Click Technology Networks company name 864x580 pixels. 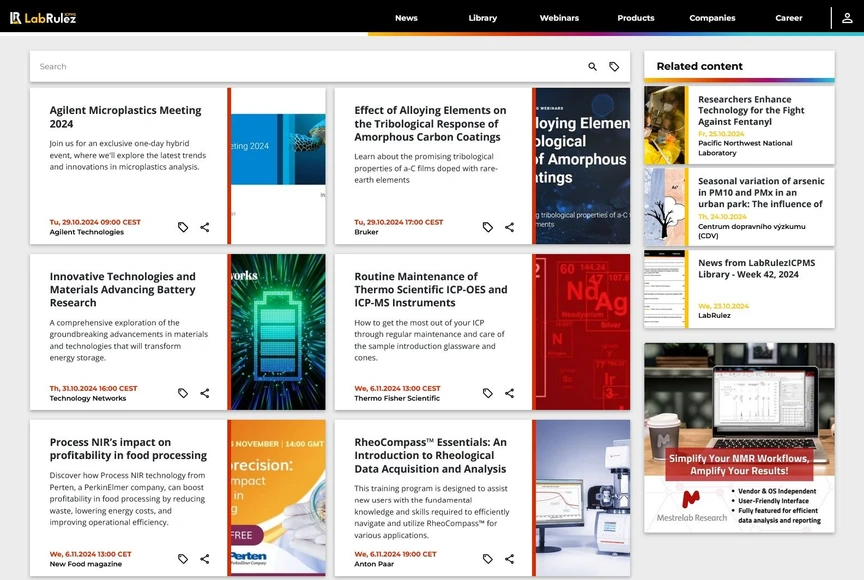[x=88, y=398]
